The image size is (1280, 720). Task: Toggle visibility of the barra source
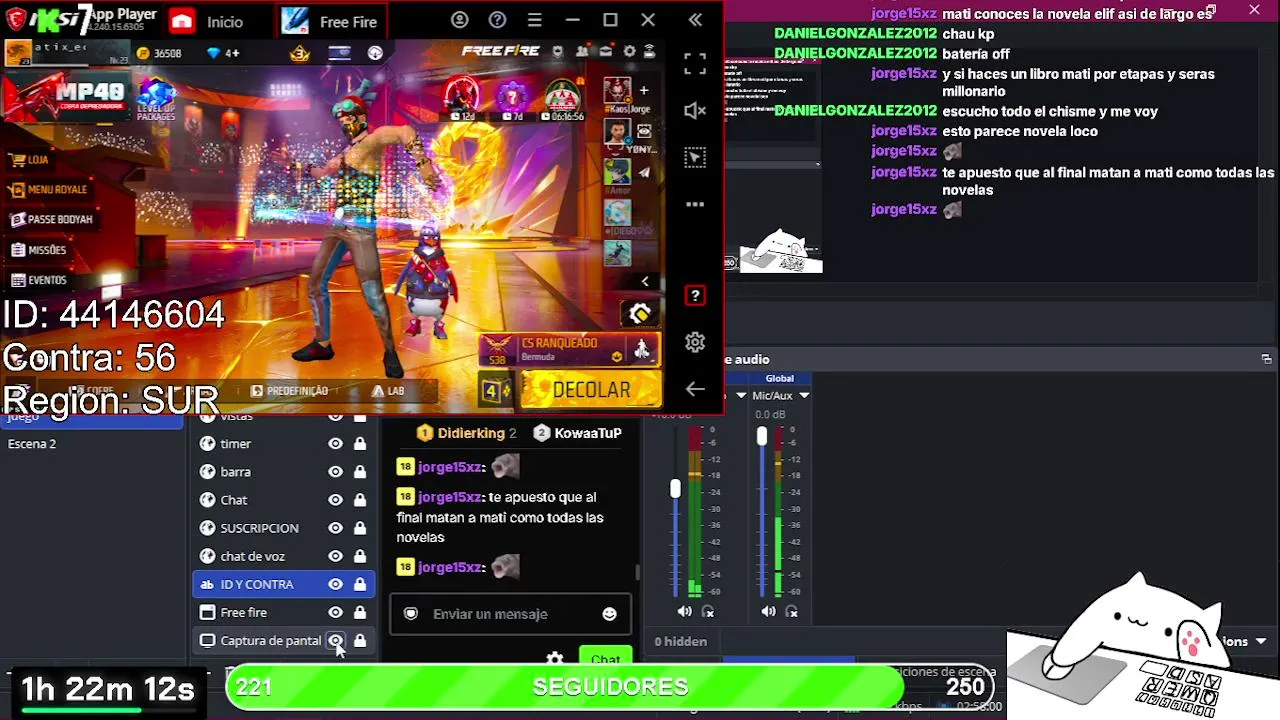click(335, 472)
